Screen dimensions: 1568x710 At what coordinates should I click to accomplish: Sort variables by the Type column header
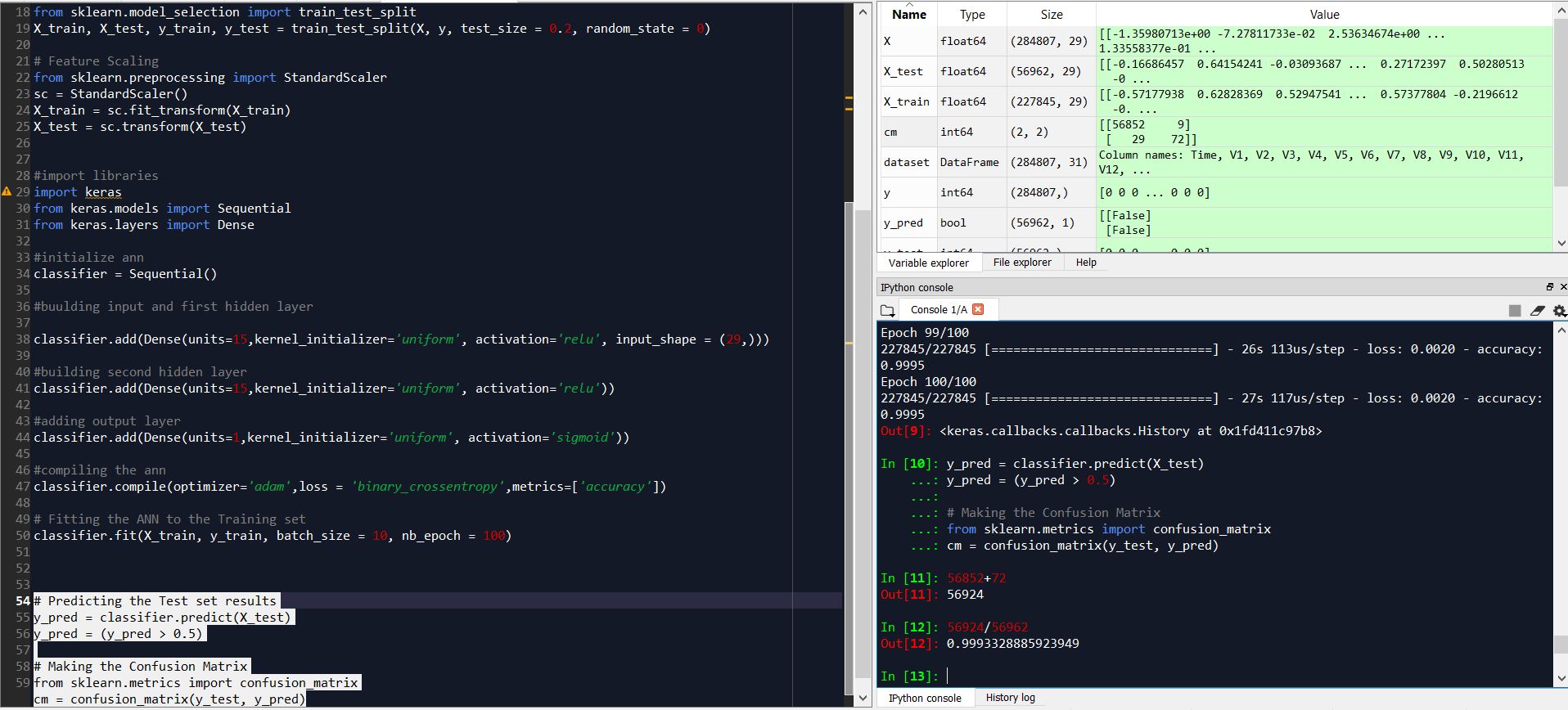[x=972, y=15]
